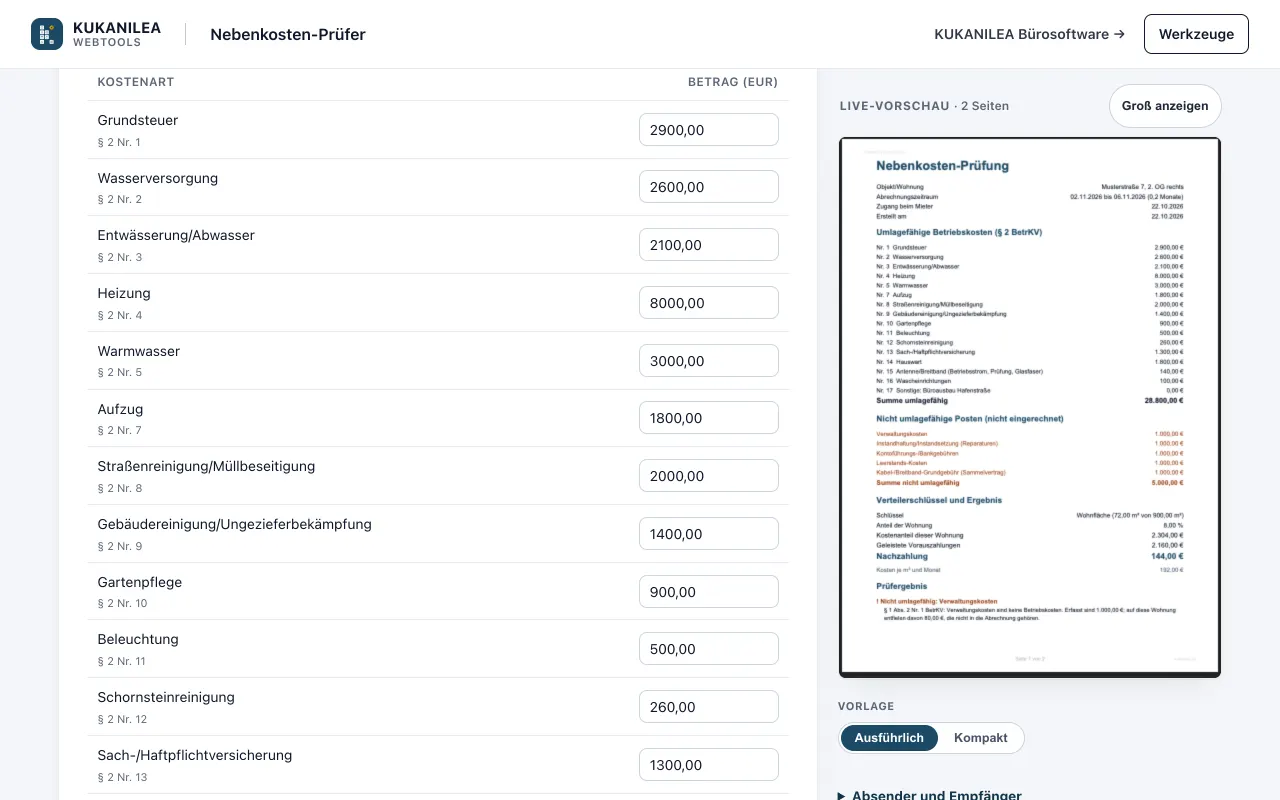Open the KUKANILEA Bürosoftware link
This screenshot has width=1280, height=800.
[1029, 34]
